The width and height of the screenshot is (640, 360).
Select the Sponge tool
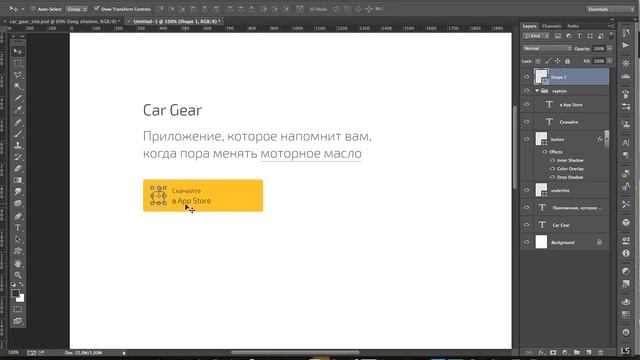pos(18,203)
